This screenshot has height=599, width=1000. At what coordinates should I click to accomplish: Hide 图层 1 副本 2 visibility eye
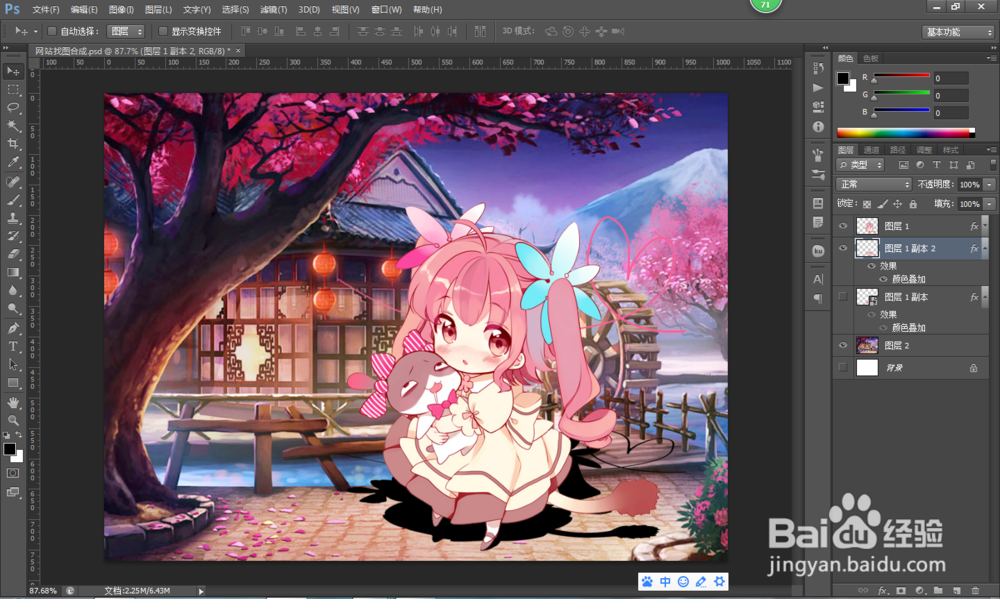(x=843, y=248)
